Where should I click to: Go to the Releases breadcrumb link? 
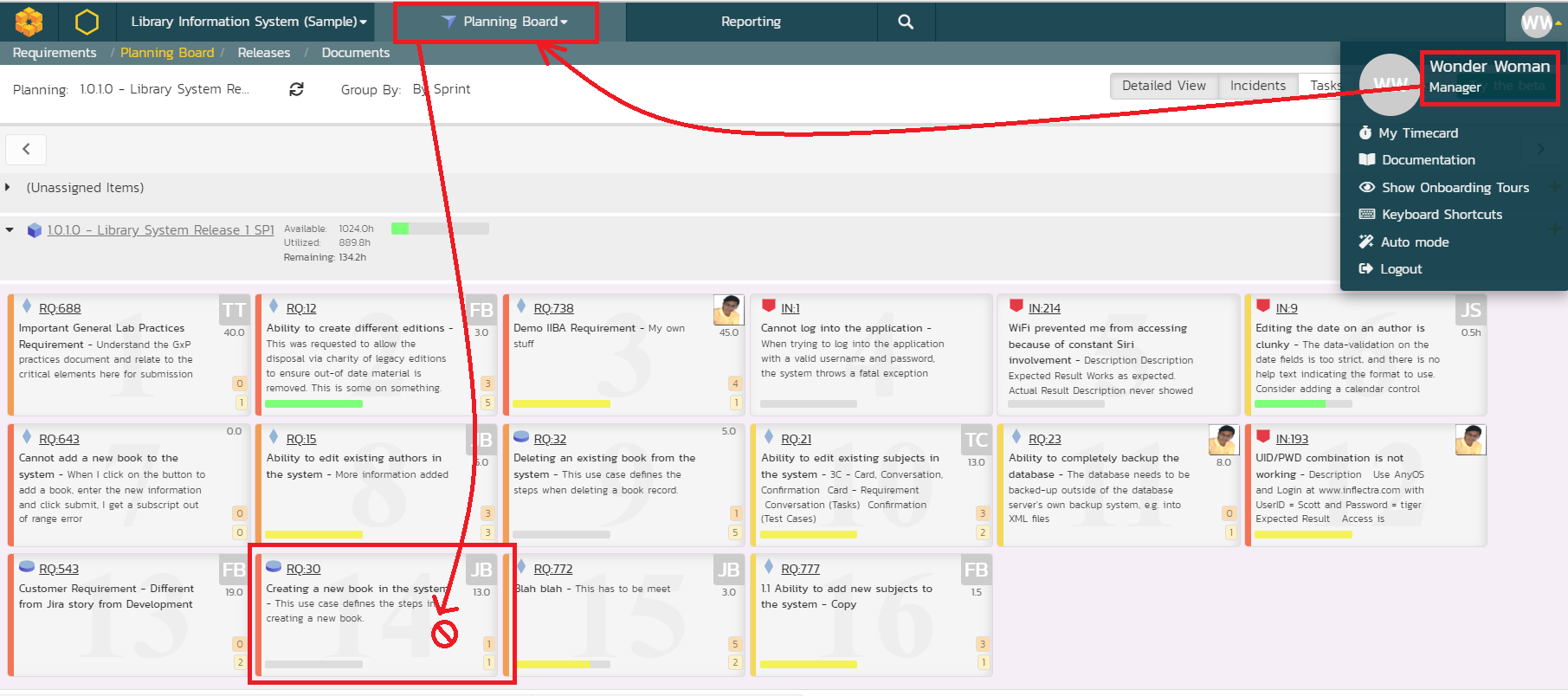click(263, 53)
